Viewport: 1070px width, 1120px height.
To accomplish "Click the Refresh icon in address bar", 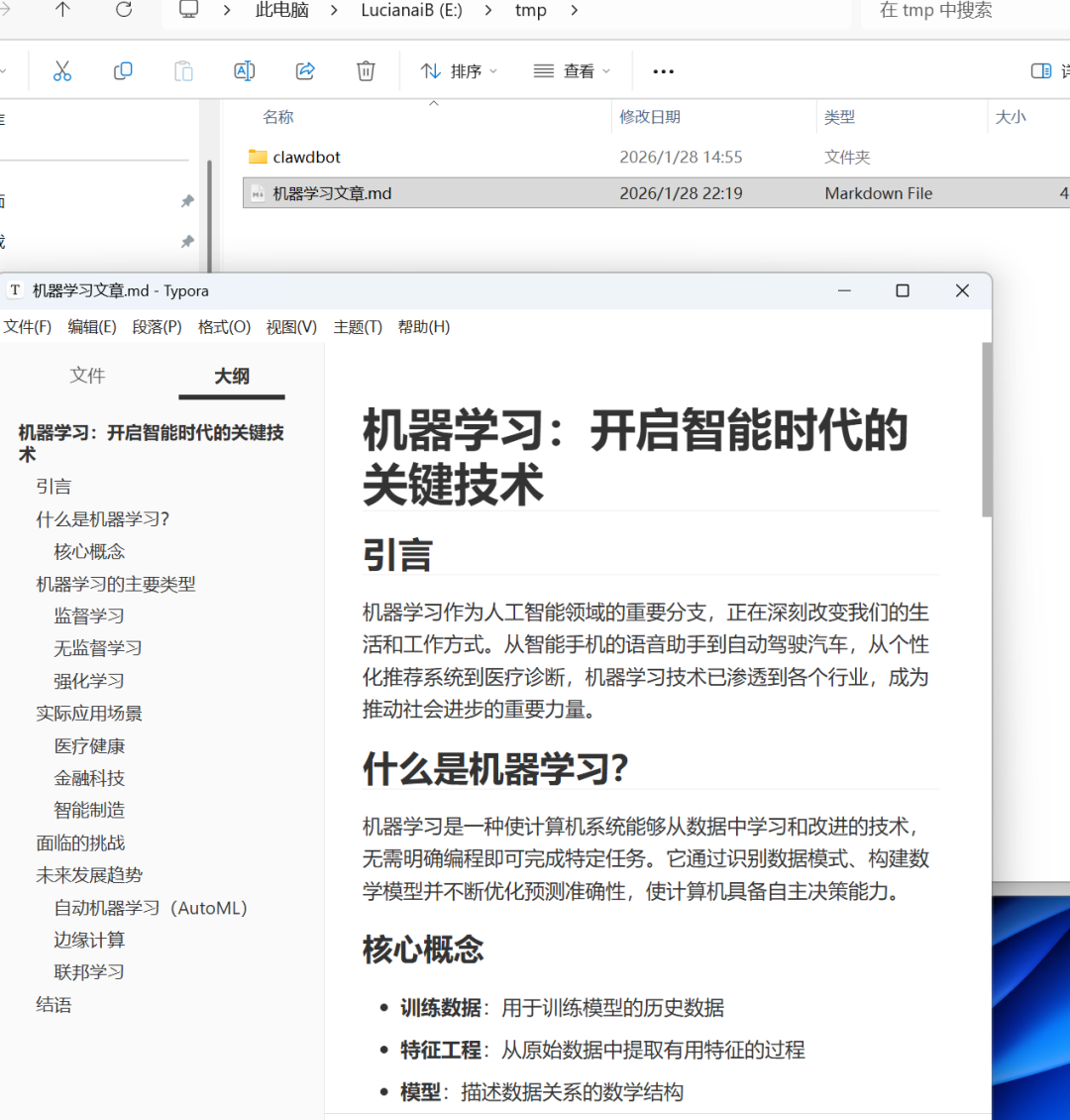I will pyautogui.click(x=124, y=10).
